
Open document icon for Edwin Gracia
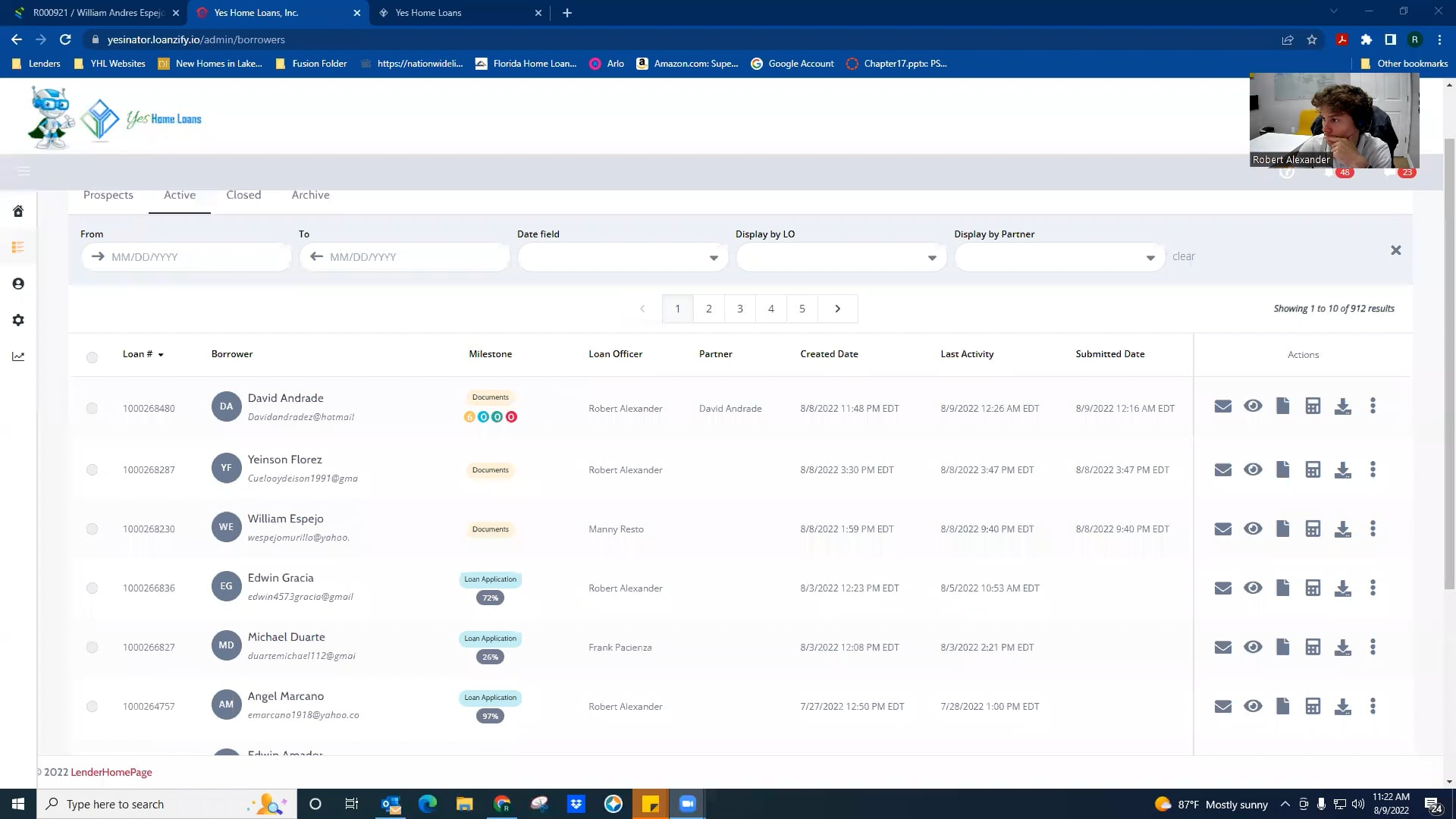1282,588
